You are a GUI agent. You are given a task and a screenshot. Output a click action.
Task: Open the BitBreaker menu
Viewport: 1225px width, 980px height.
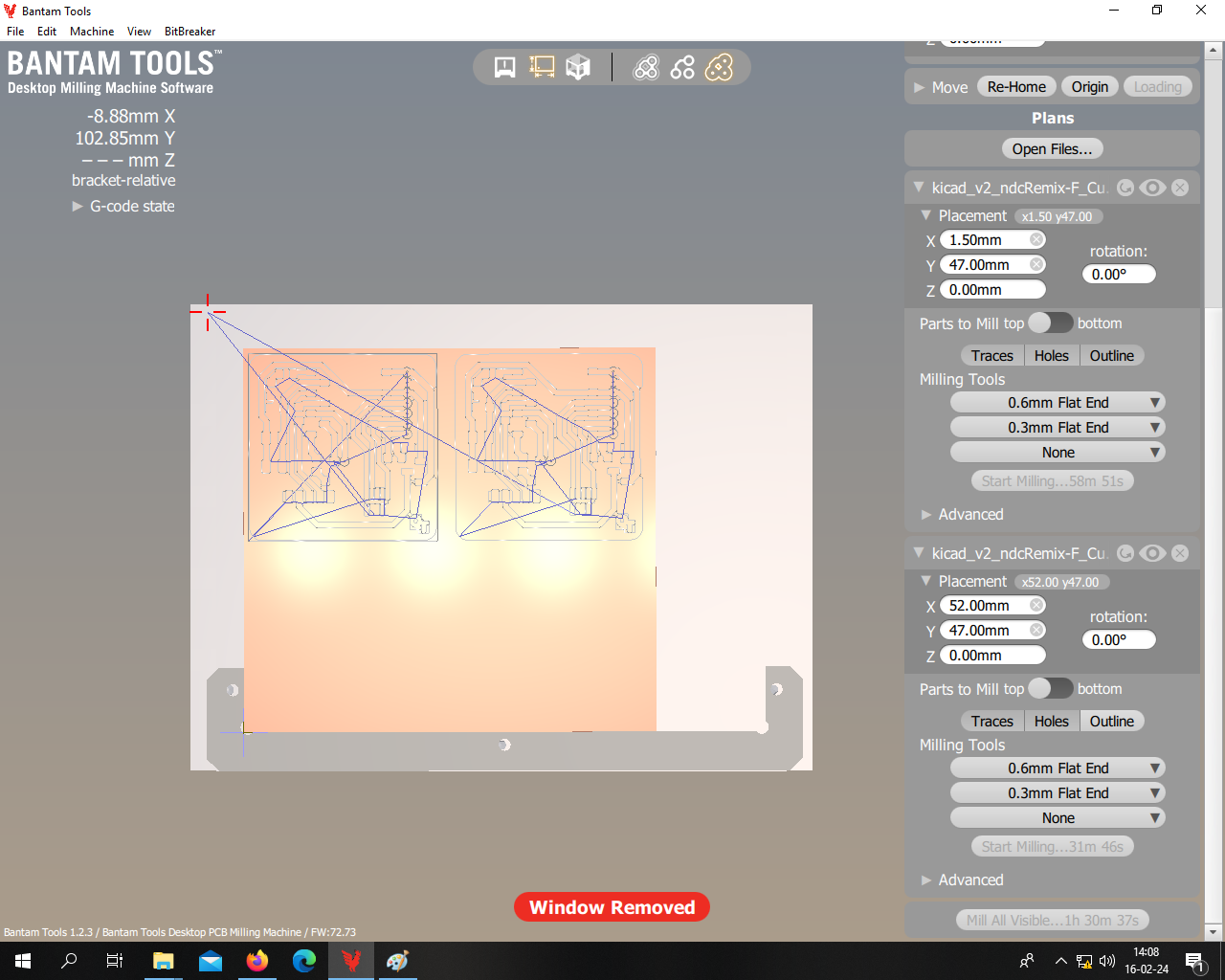coord(189,32)
